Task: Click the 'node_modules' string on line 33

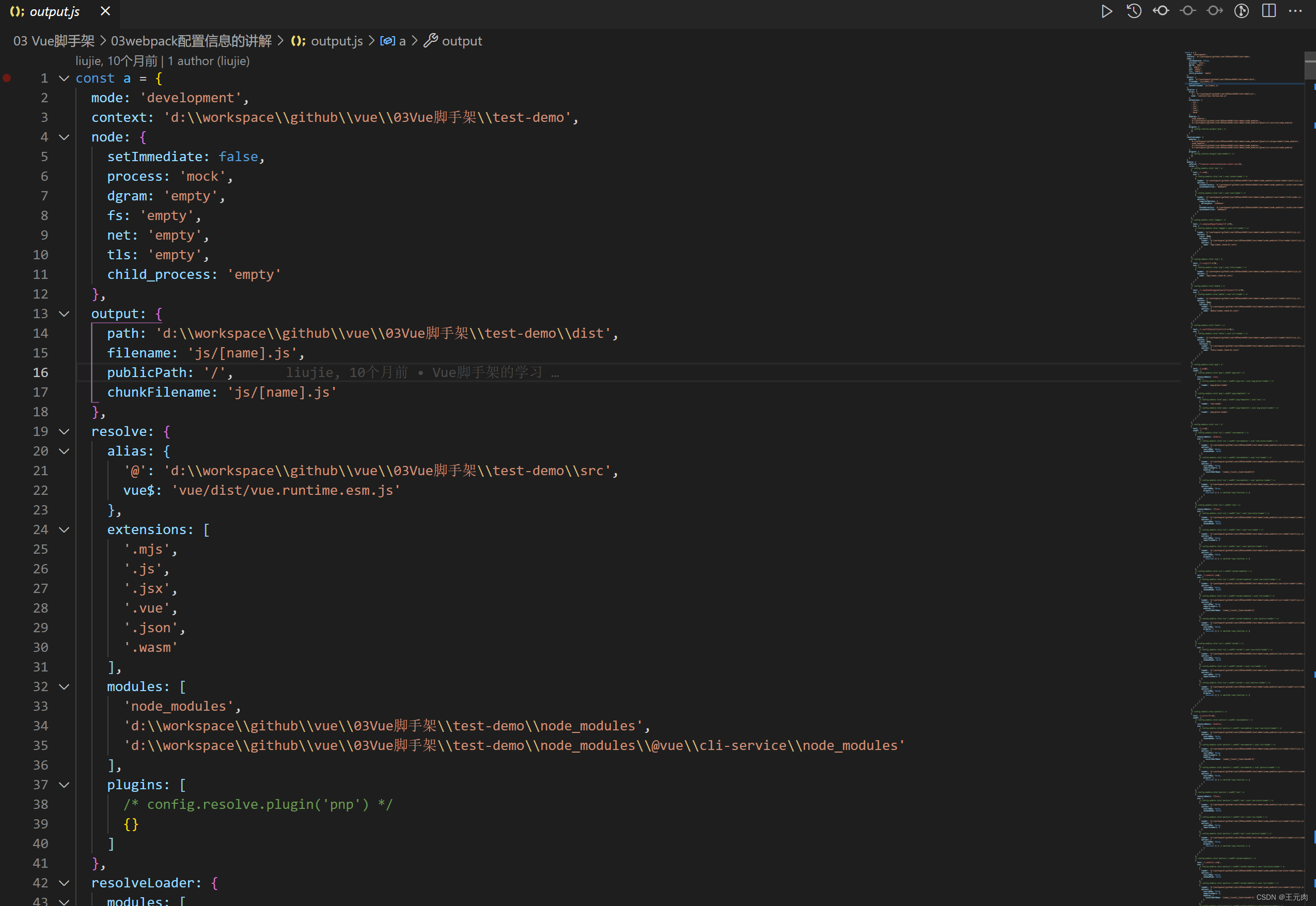Action: [178, 706]
